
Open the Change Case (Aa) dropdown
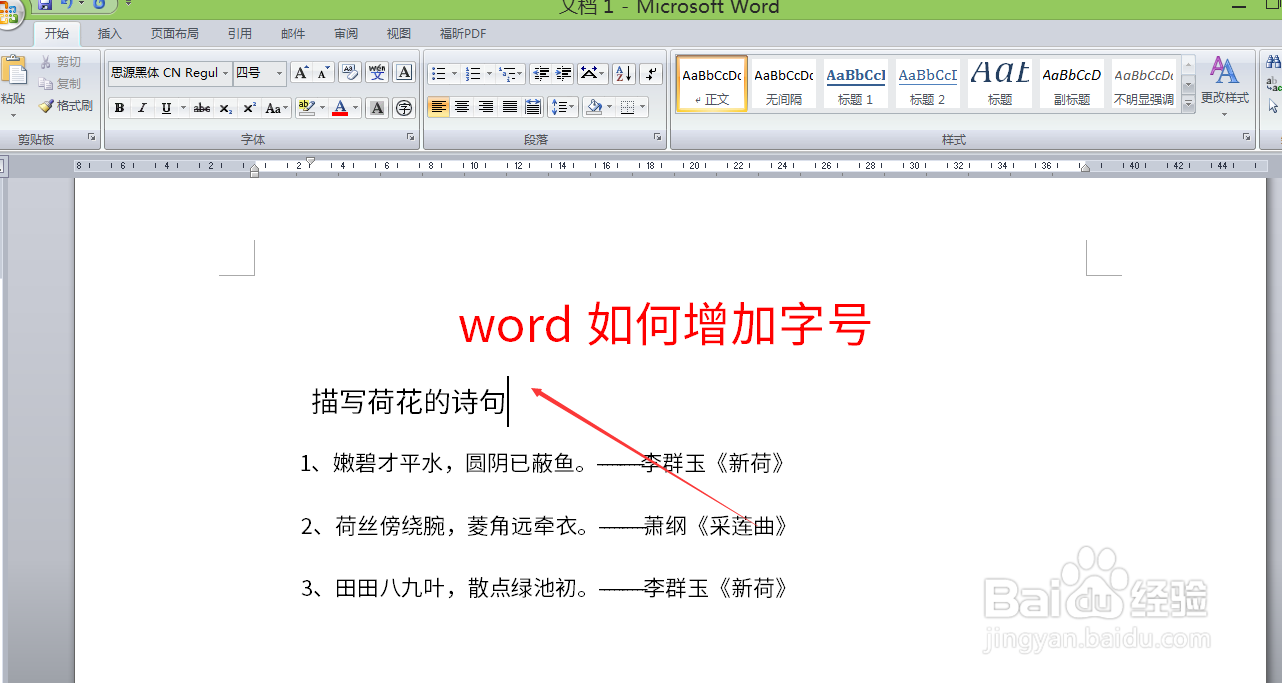[x=278, y=108]
